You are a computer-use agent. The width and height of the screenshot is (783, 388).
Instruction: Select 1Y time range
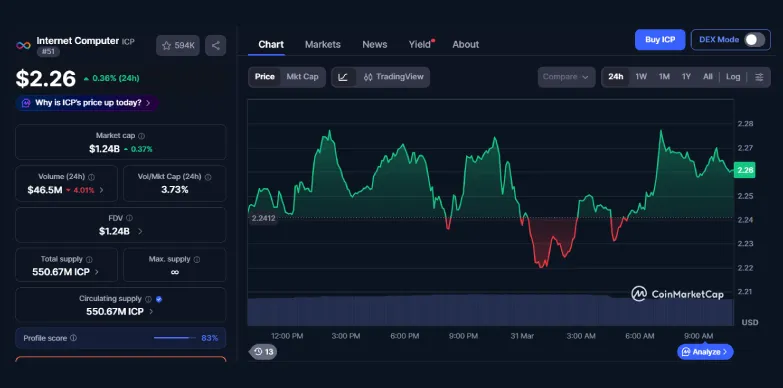pyautogui.click(x=687, y=77)
